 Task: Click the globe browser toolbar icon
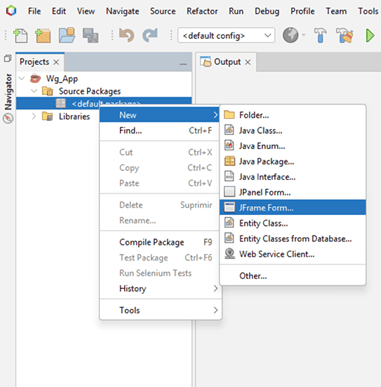coord(291,35)
